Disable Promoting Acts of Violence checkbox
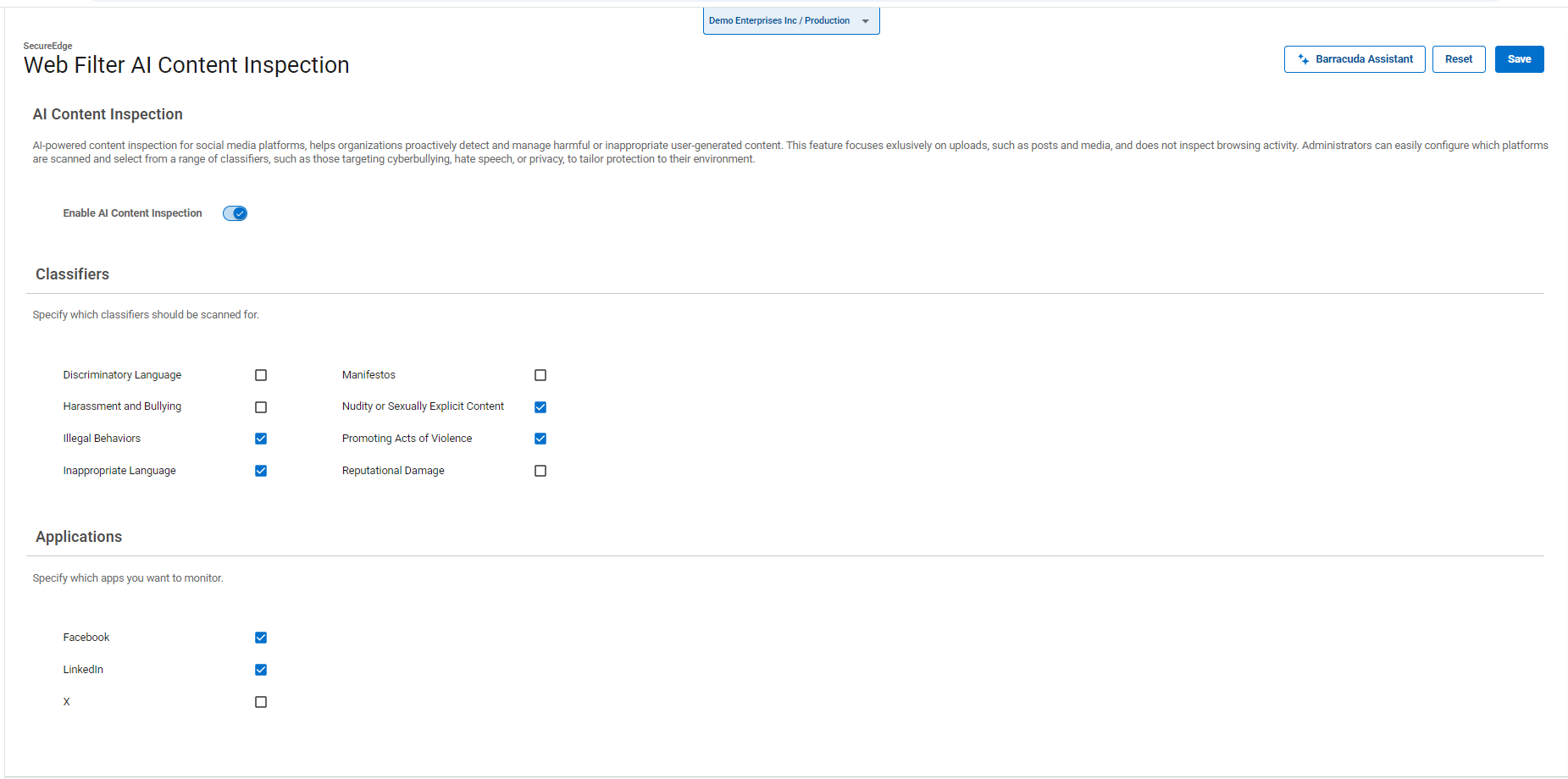This screenshot has width=1568, height=779. 540,439
